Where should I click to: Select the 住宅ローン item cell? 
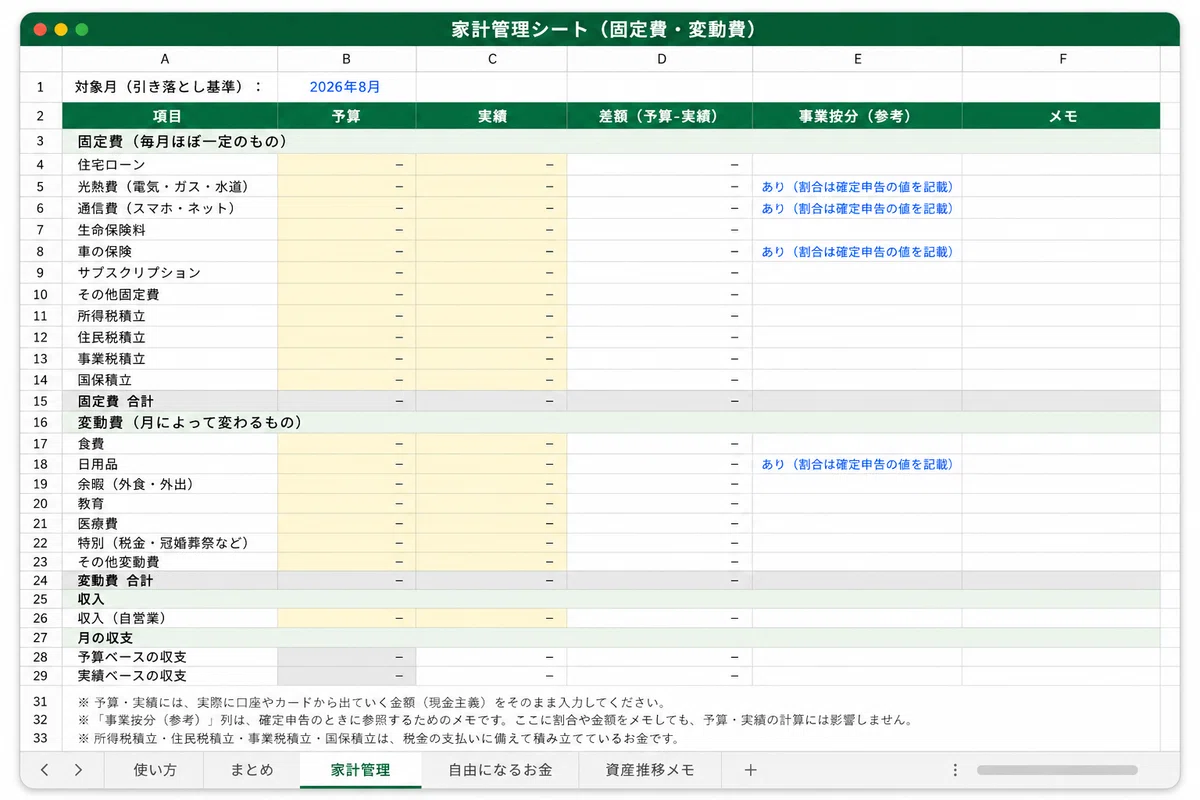tap(170, 165)
